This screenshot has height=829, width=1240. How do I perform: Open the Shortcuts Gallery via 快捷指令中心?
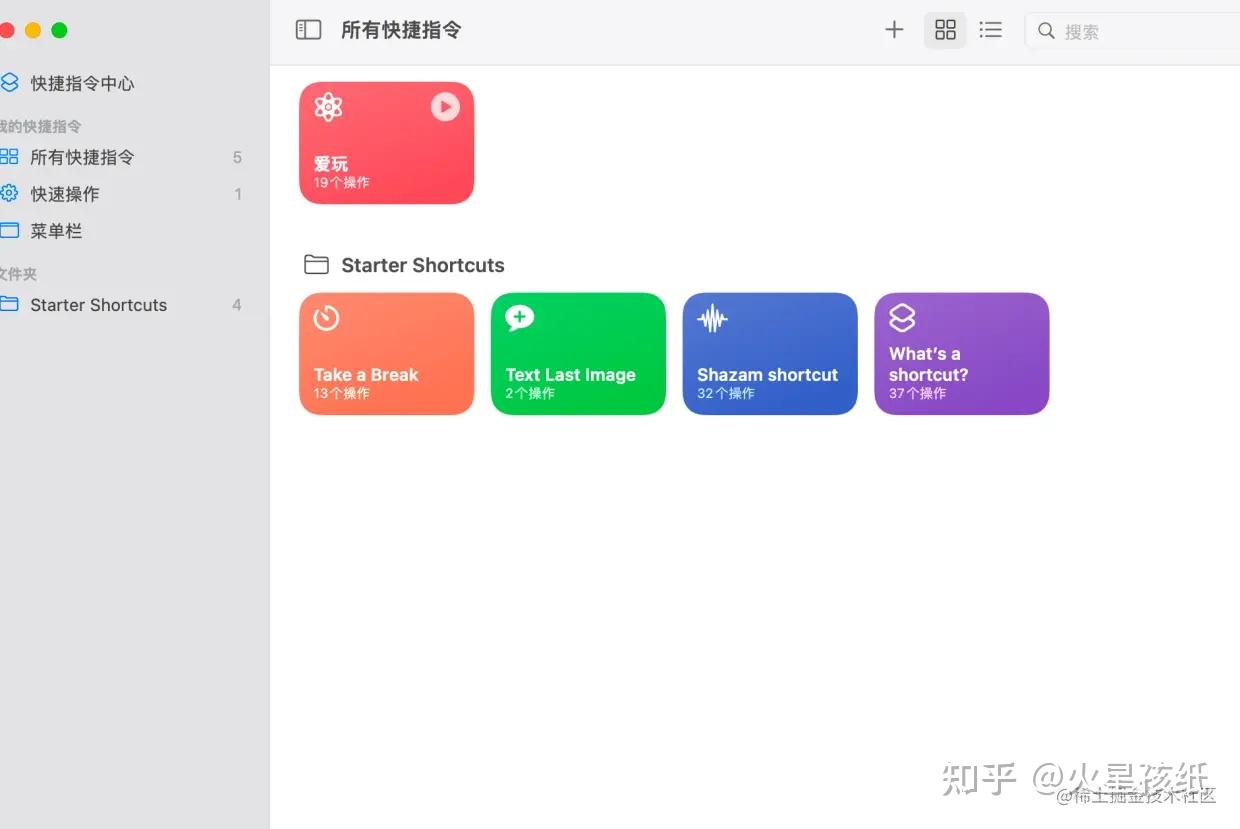click(85, 83)
